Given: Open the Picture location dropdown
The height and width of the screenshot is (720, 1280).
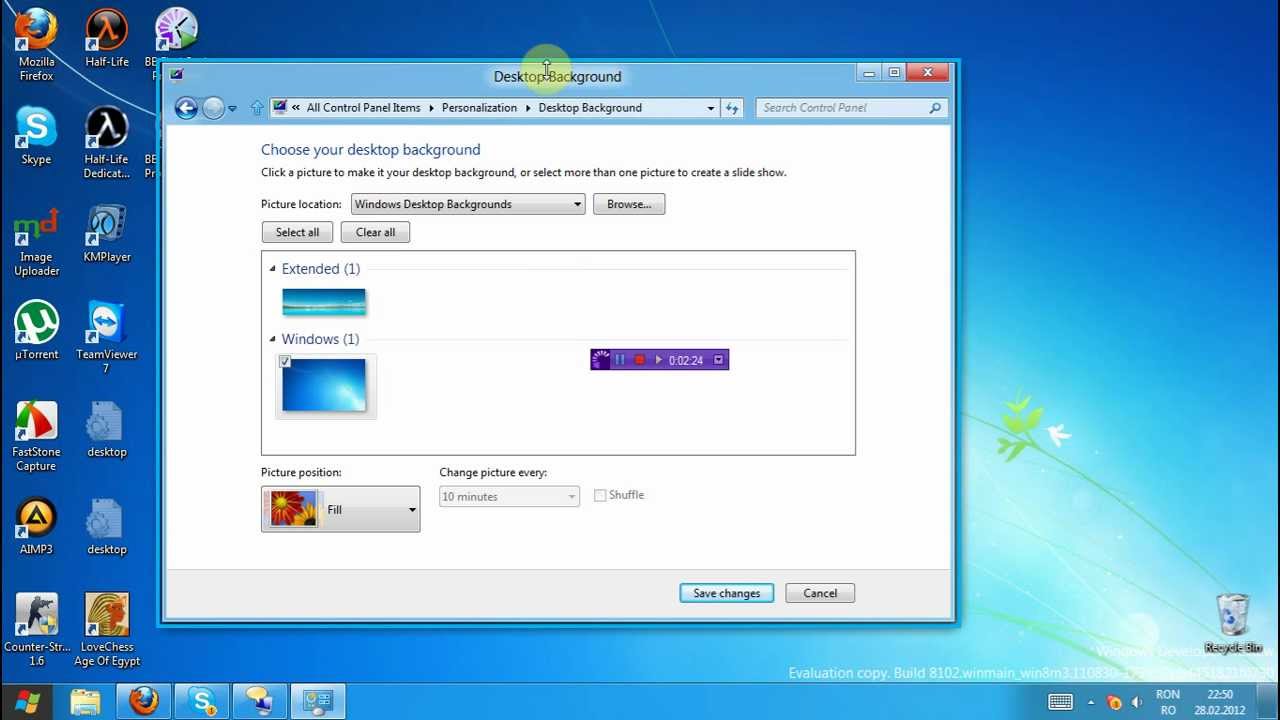Looking at the screenshot, I should coord(467,204).
